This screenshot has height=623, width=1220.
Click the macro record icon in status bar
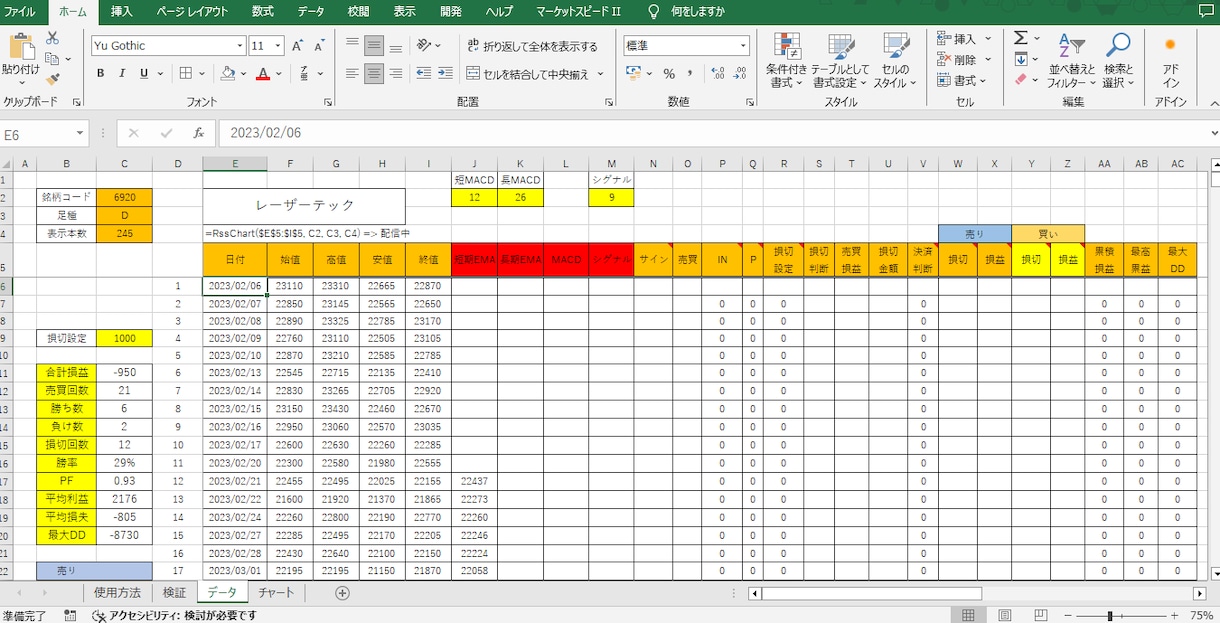point(70,616)
